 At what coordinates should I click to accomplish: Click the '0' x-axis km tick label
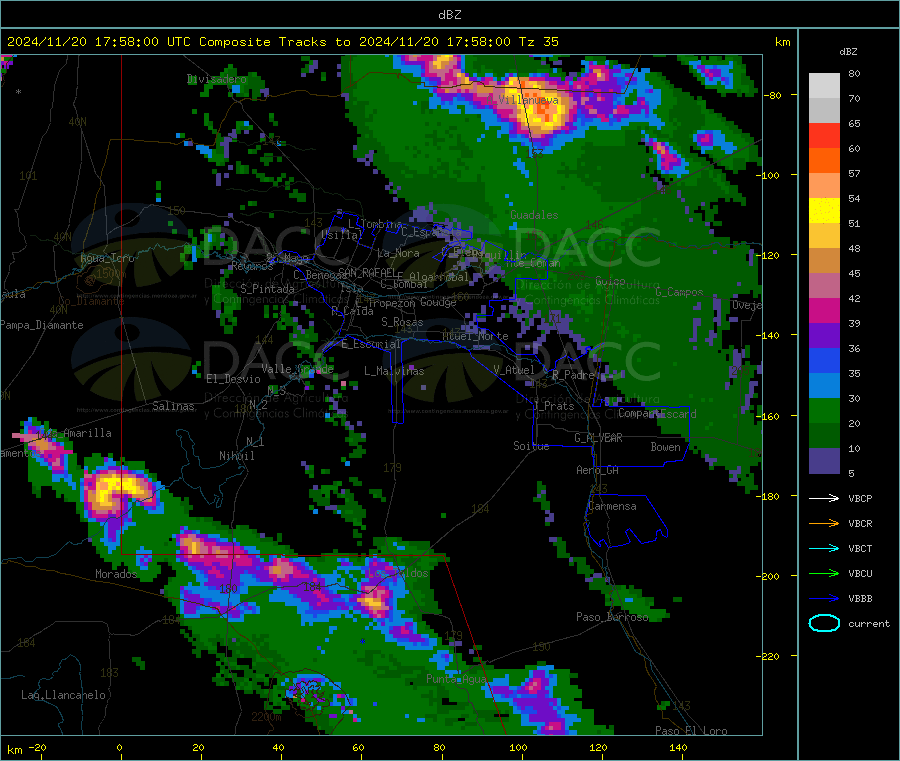[x=119, y=748]
